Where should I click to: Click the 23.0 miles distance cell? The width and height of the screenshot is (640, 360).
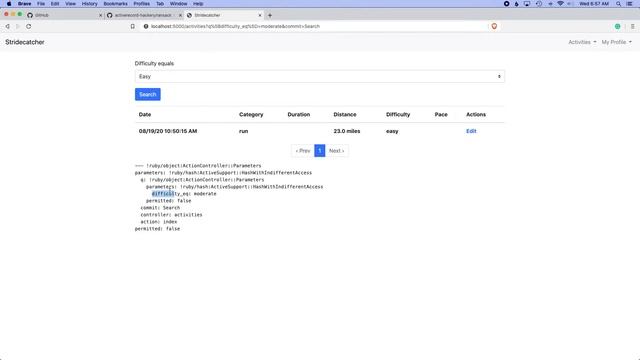click(347, 131)
